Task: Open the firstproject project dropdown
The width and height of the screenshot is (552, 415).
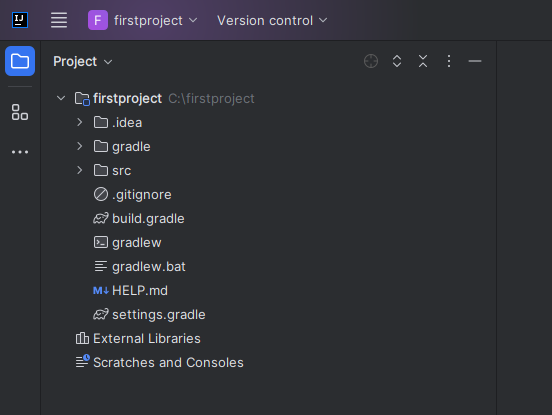Action: point(143,20)
